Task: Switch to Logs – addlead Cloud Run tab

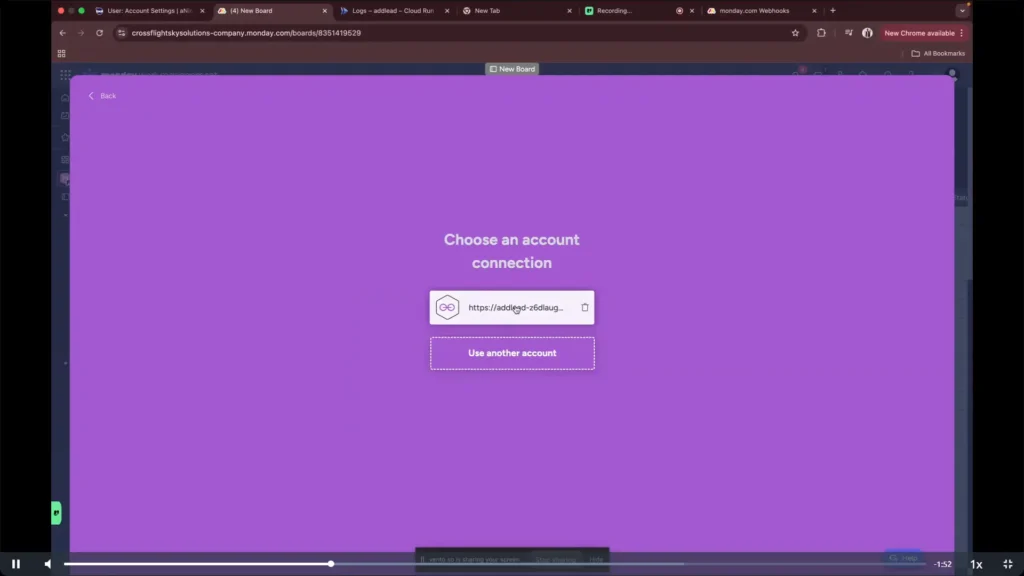Action: click(392, 11)
